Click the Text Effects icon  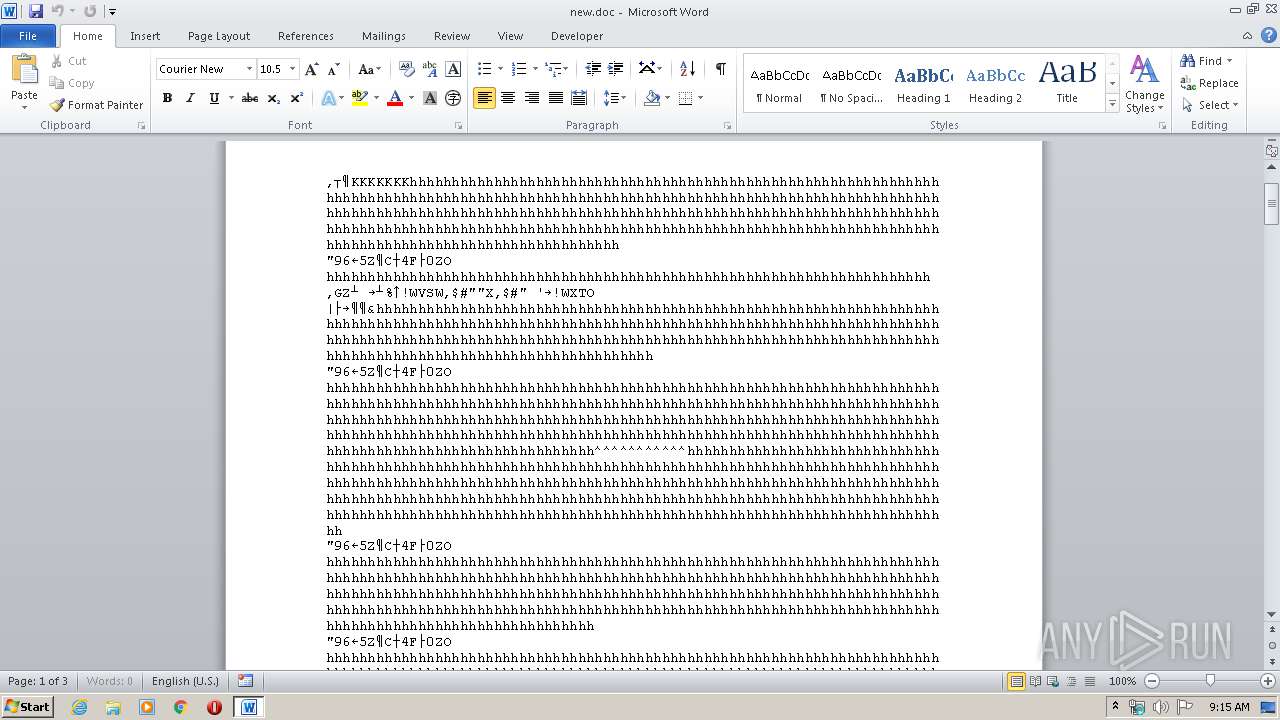[x=329, y=98]
